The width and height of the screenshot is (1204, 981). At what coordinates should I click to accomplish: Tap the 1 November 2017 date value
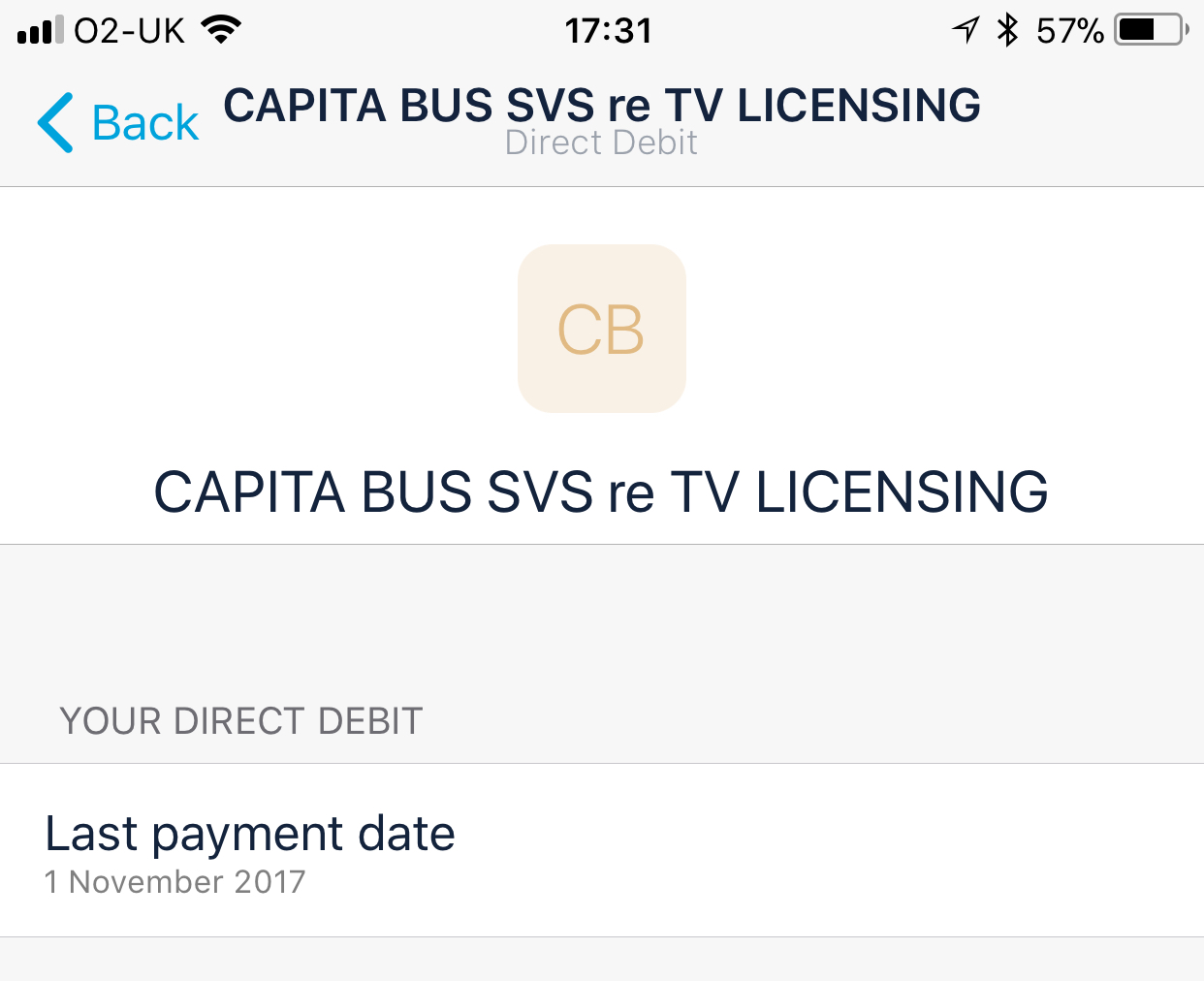[175, 882]
